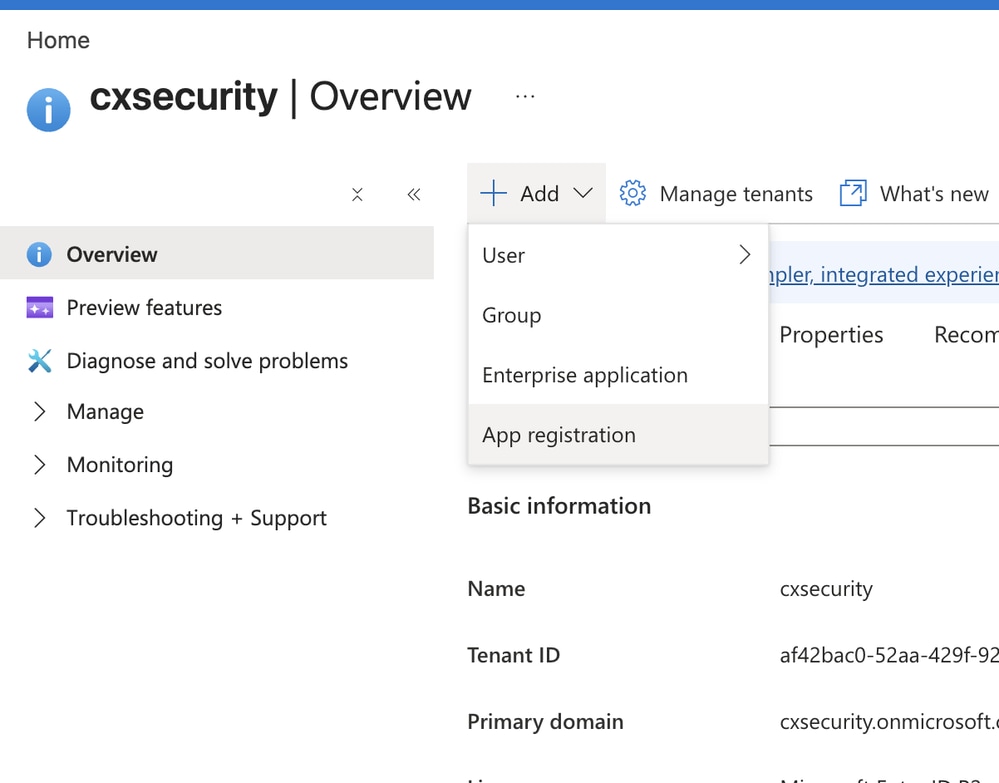This screenshot has width=999, height=783.
Task: Collapse the sidebar with double chevron icon
Action: coord(414,194)
